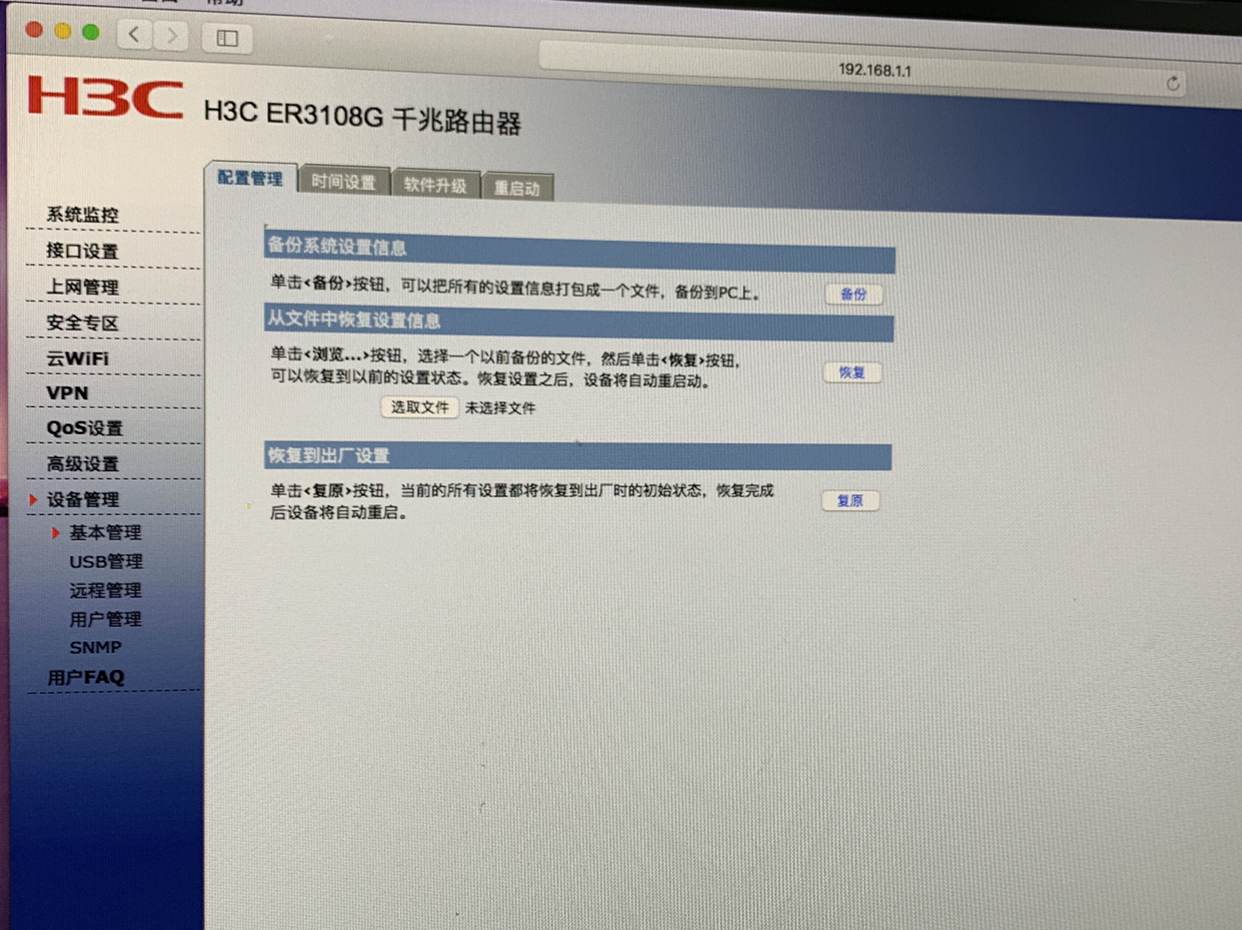This screenshot has height=930, width=1242.
Task: Open 云WiFi in the sidebar
Action: (78, 358)
